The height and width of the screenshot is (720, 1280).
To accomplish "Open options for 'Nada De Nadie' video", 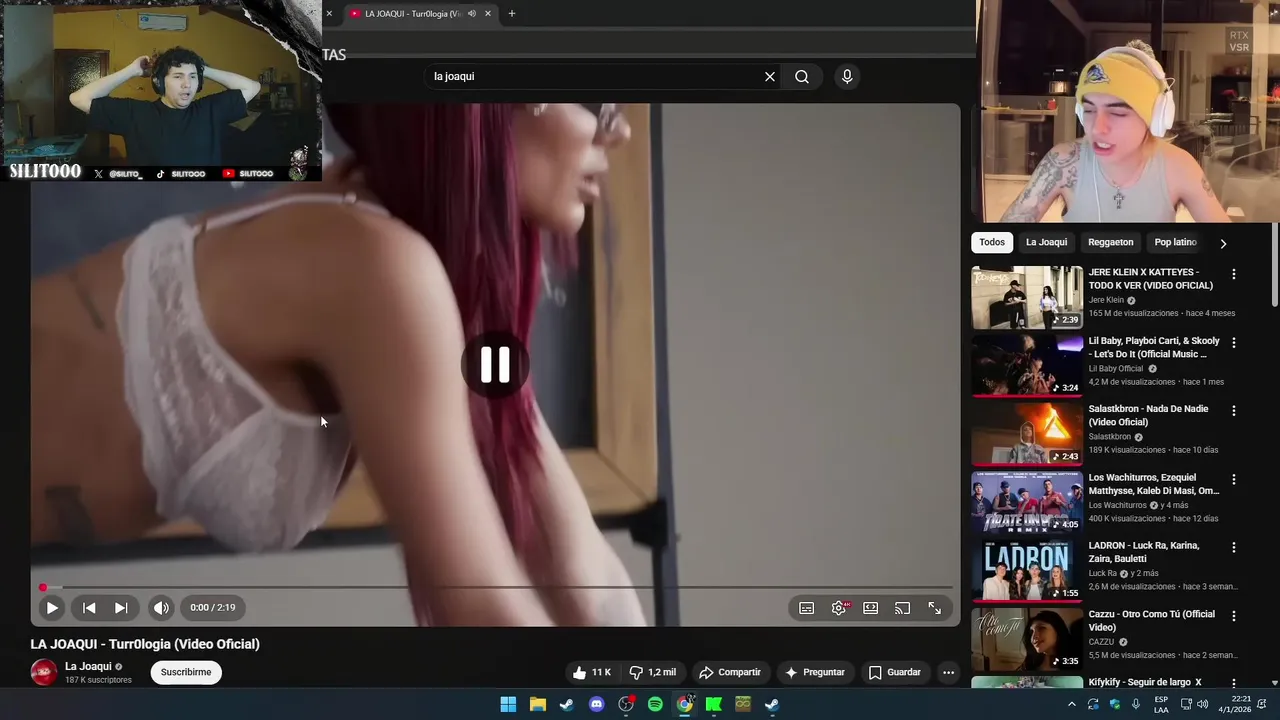I will (1233, 411).
